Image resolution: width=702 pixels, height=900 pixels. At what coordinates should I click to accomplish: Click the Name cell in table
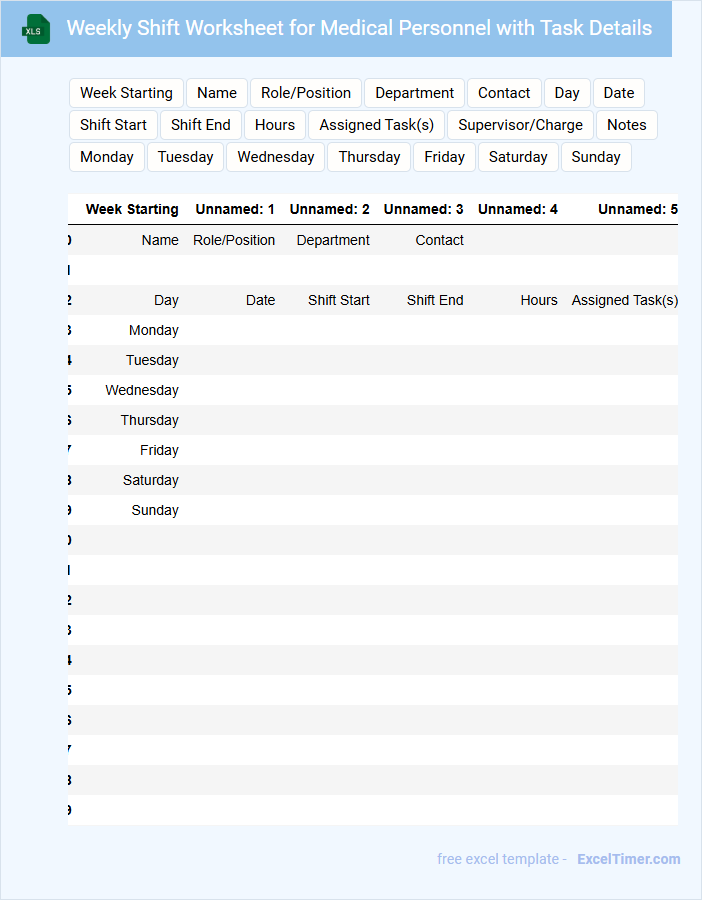click(x=160, y=240)
